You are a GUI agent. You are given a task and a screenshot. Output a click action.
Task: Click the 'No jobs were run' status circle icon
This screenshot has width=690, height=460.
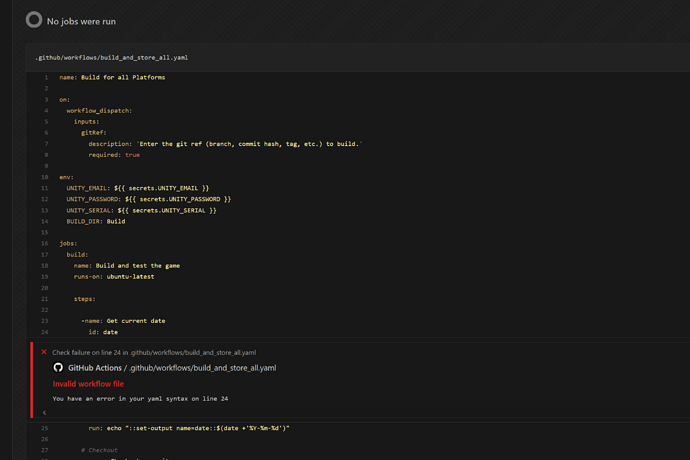click(x=34, y=20)
